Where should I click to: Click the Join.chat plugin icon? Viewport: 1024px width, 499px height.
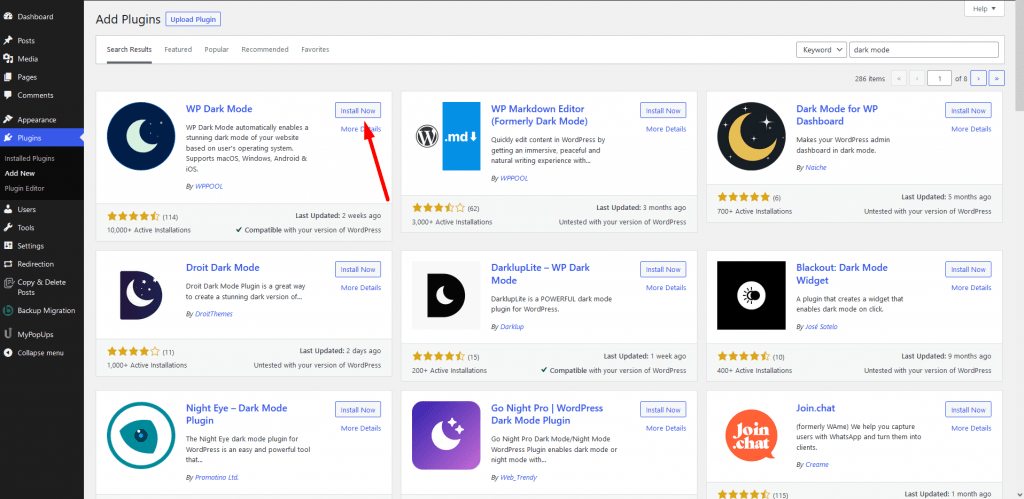(x=752, y=436)
